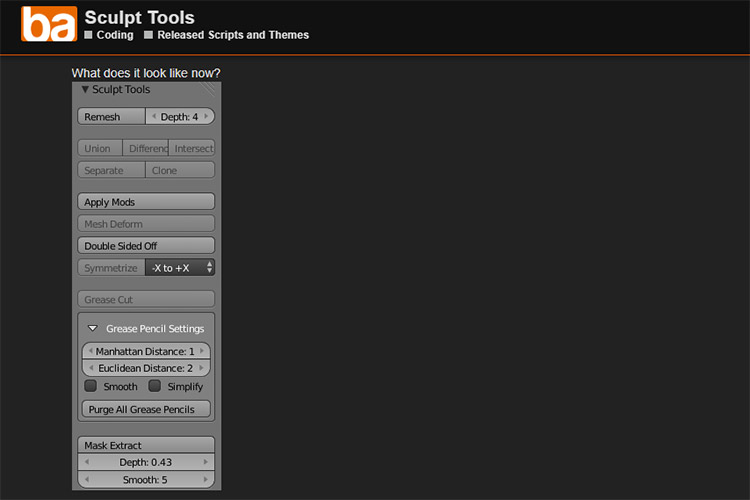750x500 pixels.
Task: Increase Smooth value with right arrow
Action: [x=206, y=480]
